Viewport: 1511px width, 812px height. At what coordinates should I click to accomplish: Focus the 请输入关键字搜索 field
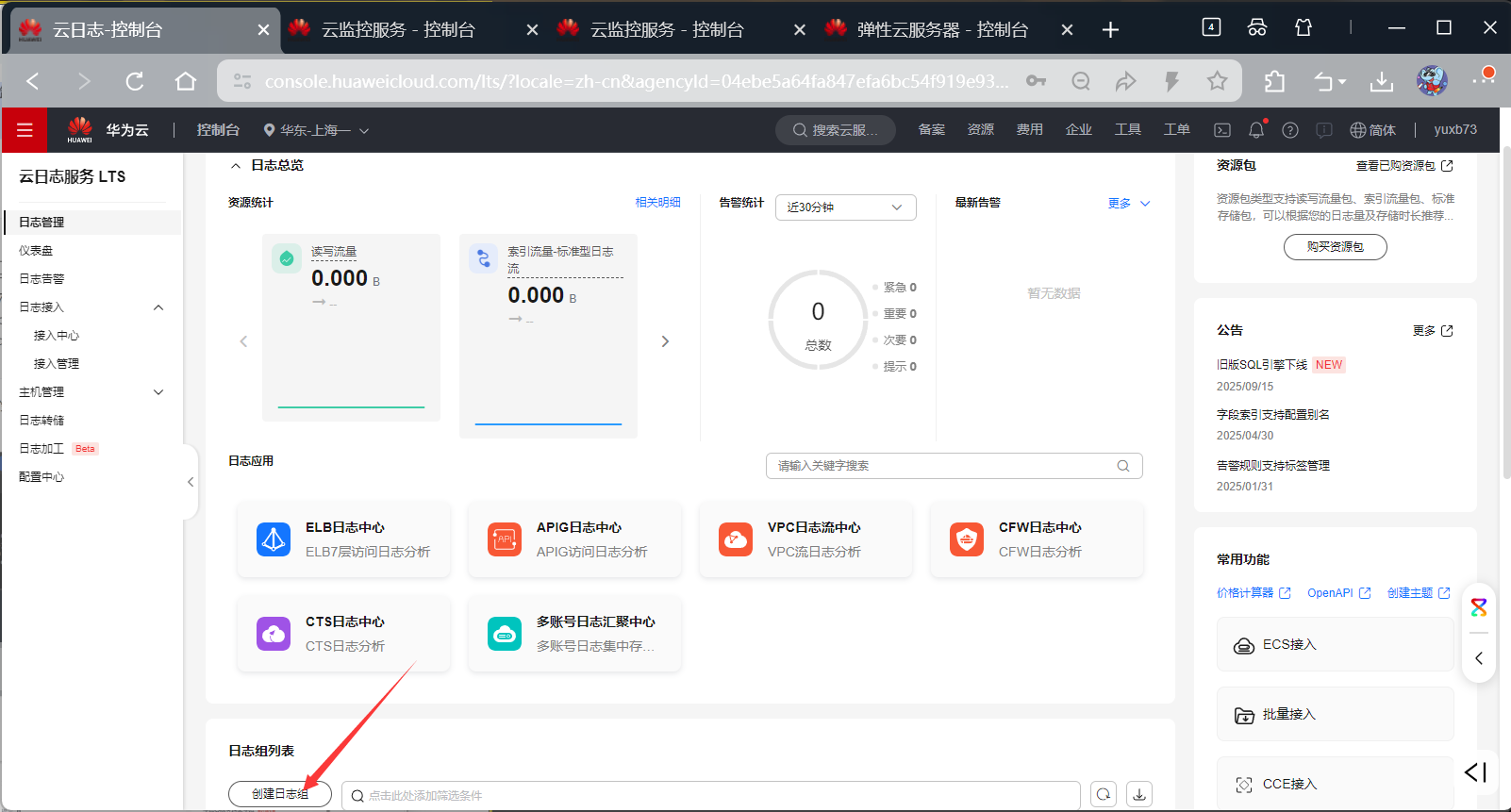coord(954,466)
